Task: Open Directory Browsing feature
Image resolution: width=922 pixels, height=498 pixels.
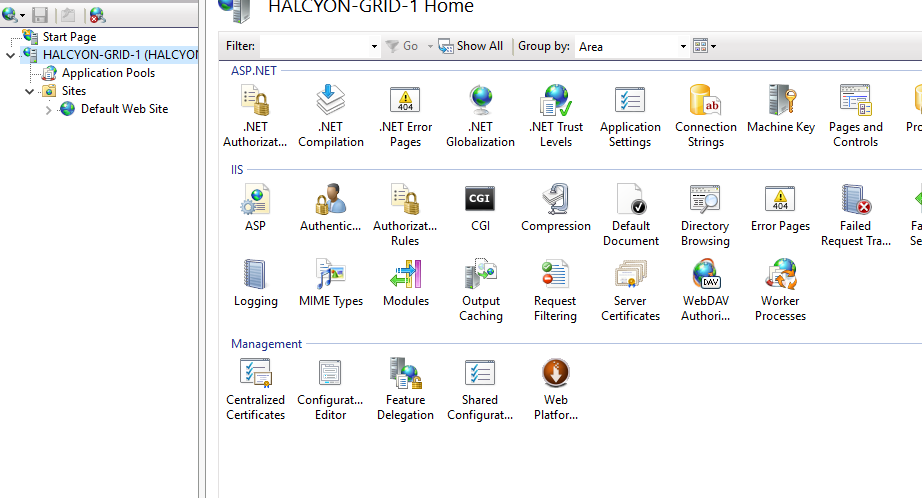Action: (x=706, y=215)
